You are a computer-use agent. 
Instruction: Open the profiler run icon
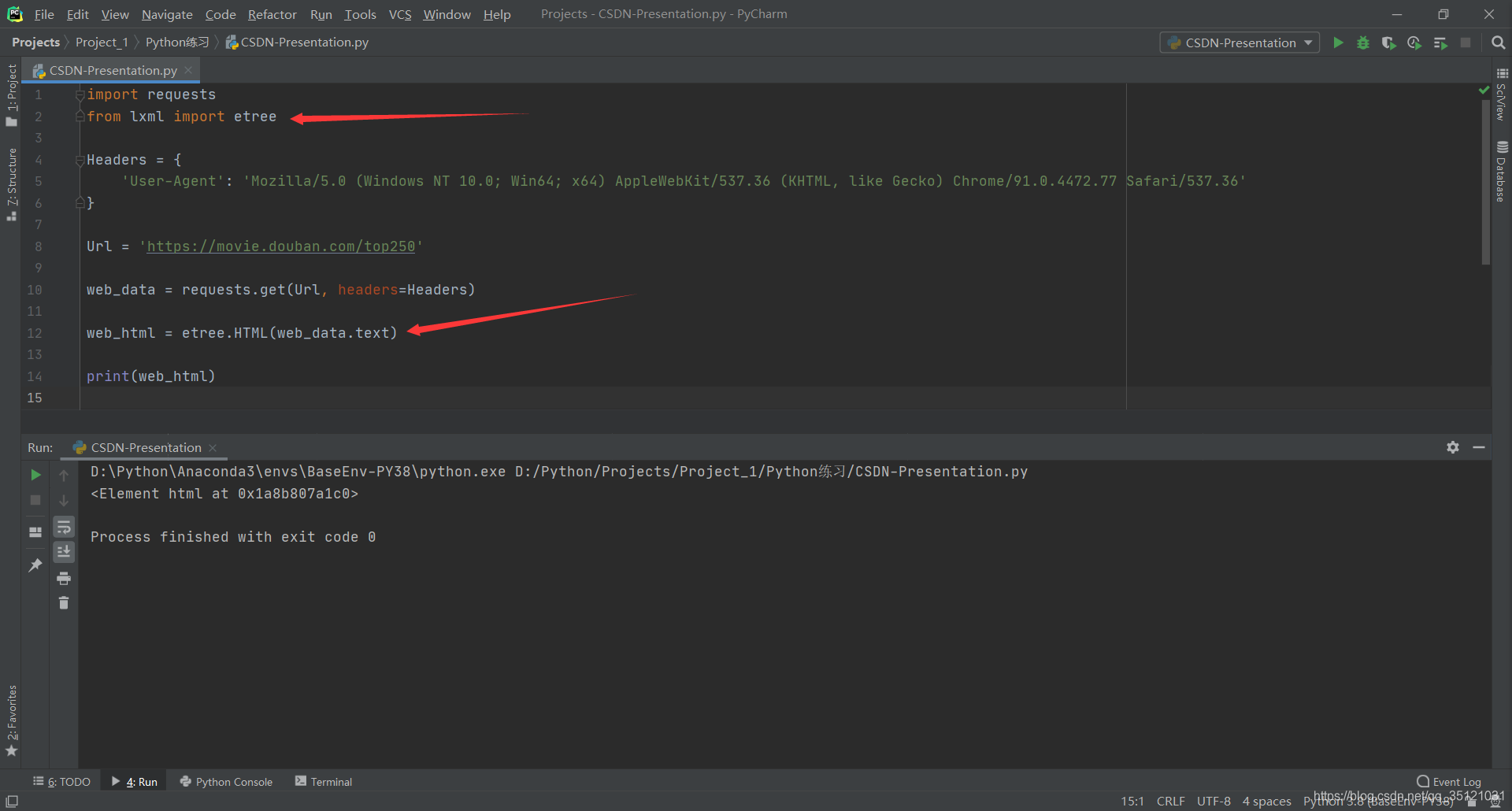(1414, 43)
